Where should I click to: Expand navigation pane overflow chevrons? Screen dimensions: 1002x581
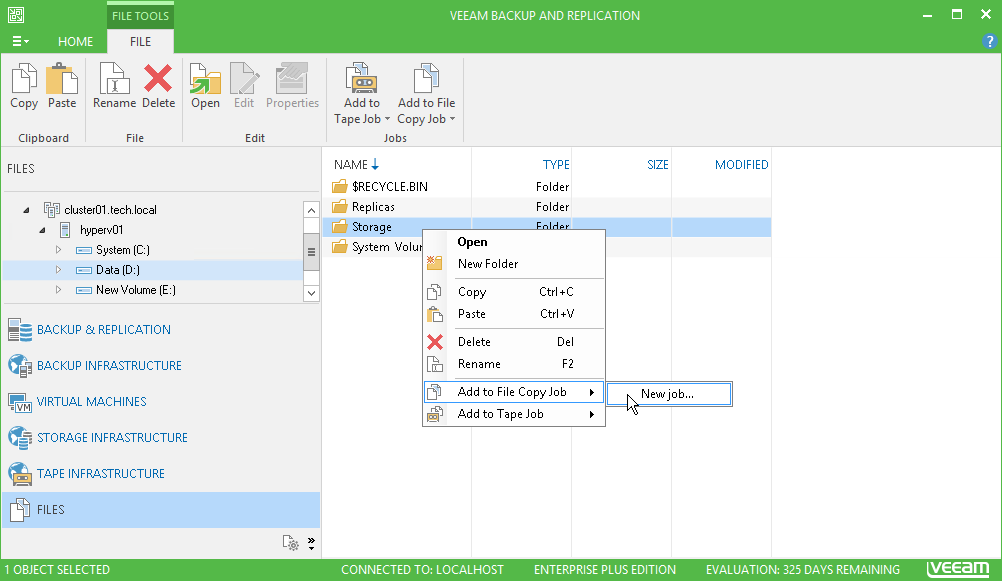(x=311, y=543)
